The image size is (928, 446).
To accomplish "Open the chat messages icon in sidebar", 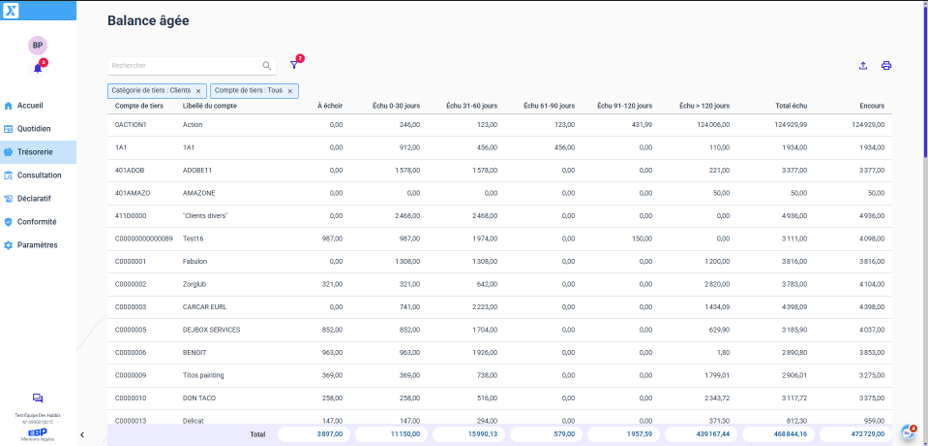I will click(x=38, y=398).
